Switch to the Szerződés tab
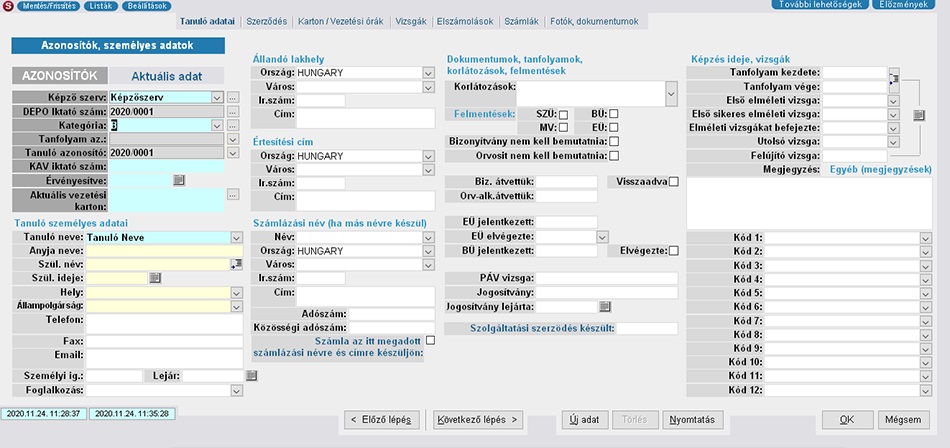 point(267,21)
